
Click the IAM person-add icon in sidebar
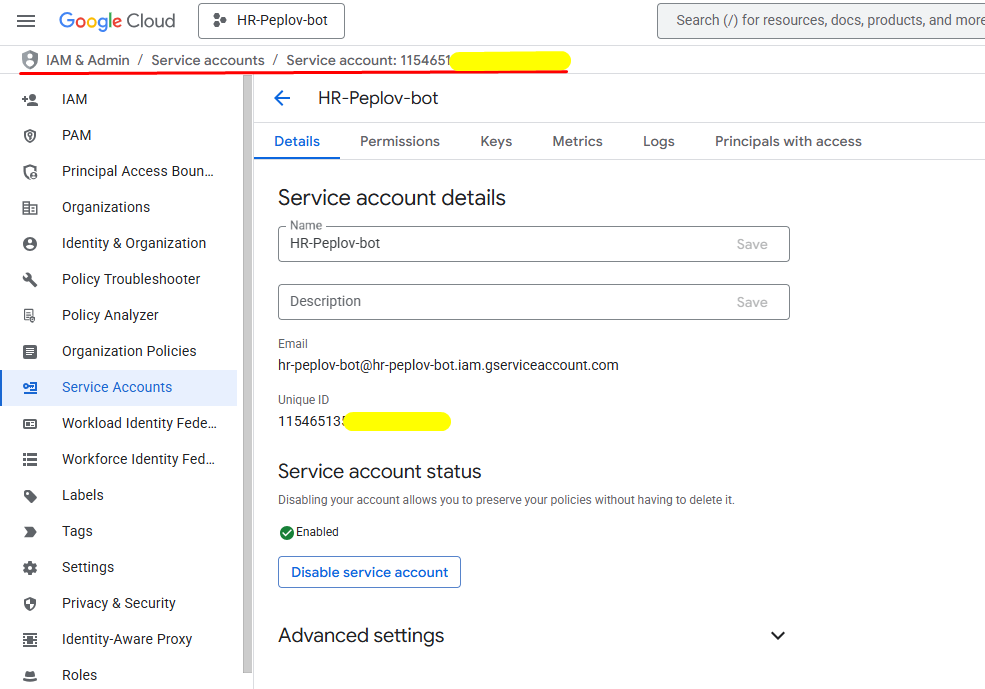click(x=30, y=99)
